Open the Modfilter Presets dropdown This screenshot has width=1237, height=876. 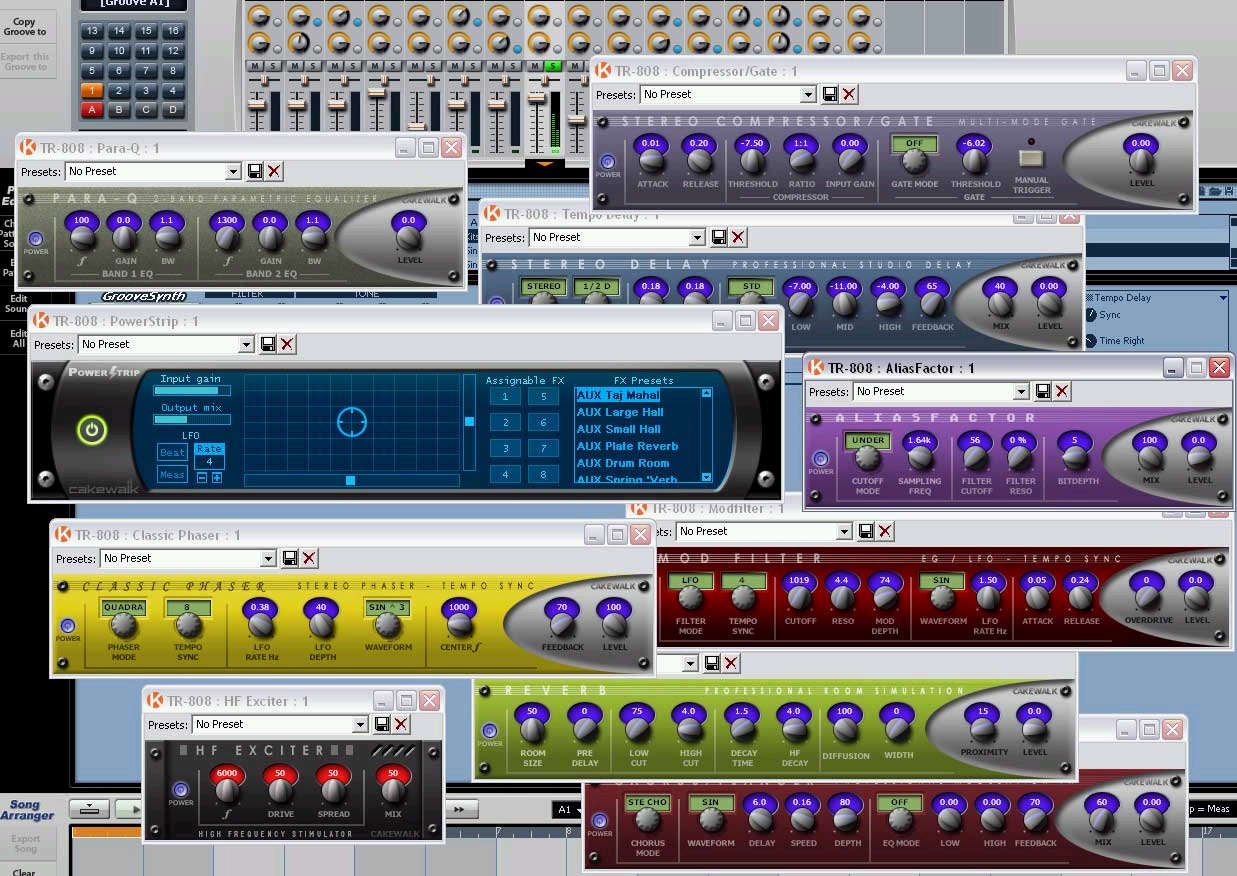click(x=844, y=531)
